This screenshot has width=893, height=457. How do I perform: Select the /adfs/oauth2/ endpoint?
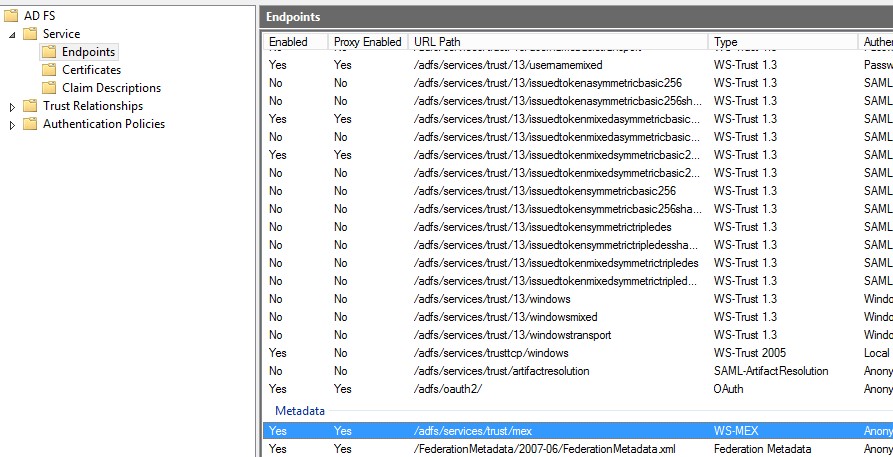coord(578,389)
